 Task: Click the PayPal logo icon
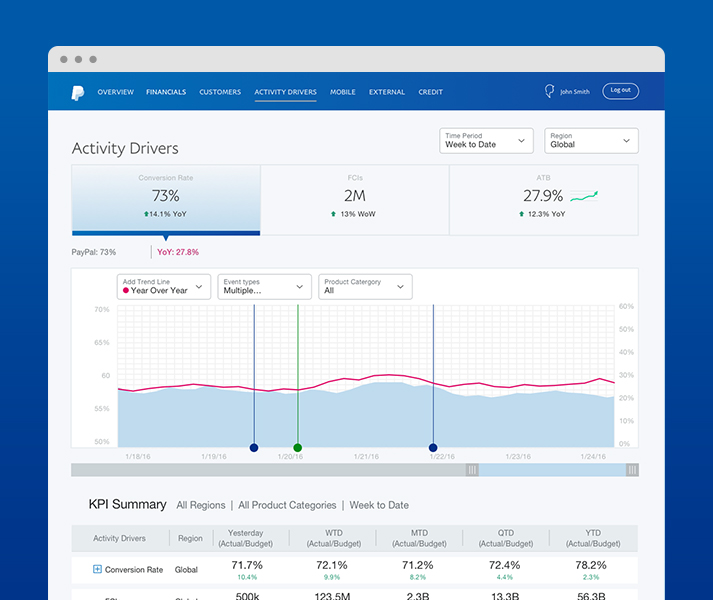[77, 92]
